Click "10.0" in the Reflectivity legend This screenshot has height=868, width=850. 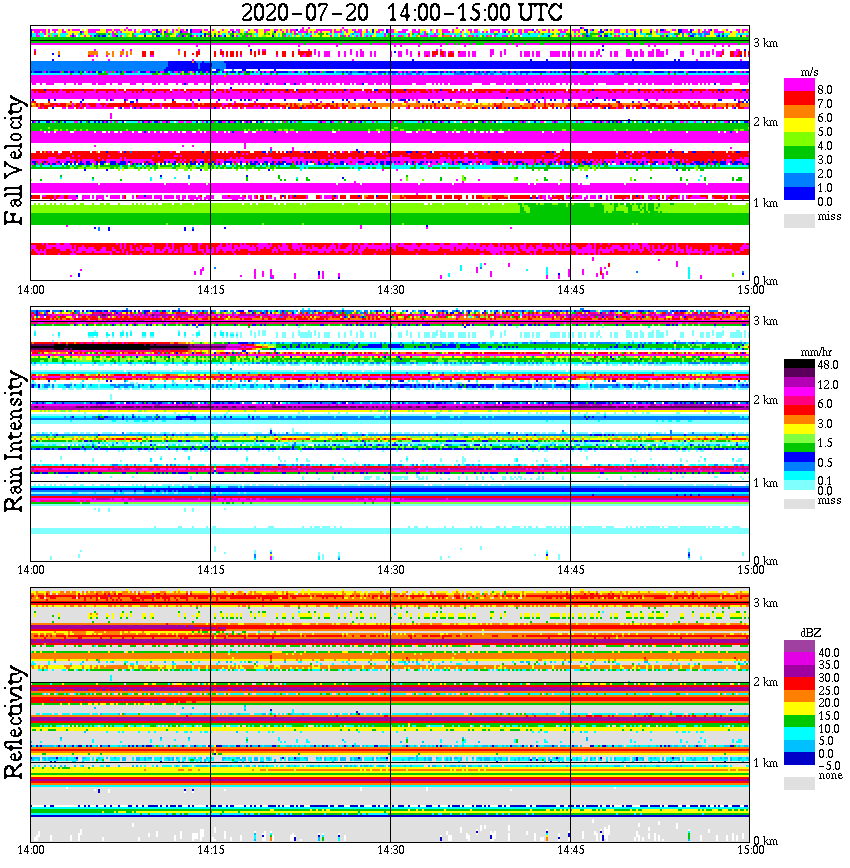(x=829, y=728)
